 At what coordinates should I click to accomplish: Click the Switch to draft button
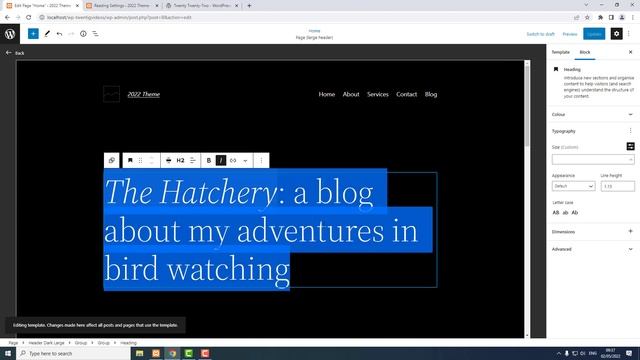point(540,34)
